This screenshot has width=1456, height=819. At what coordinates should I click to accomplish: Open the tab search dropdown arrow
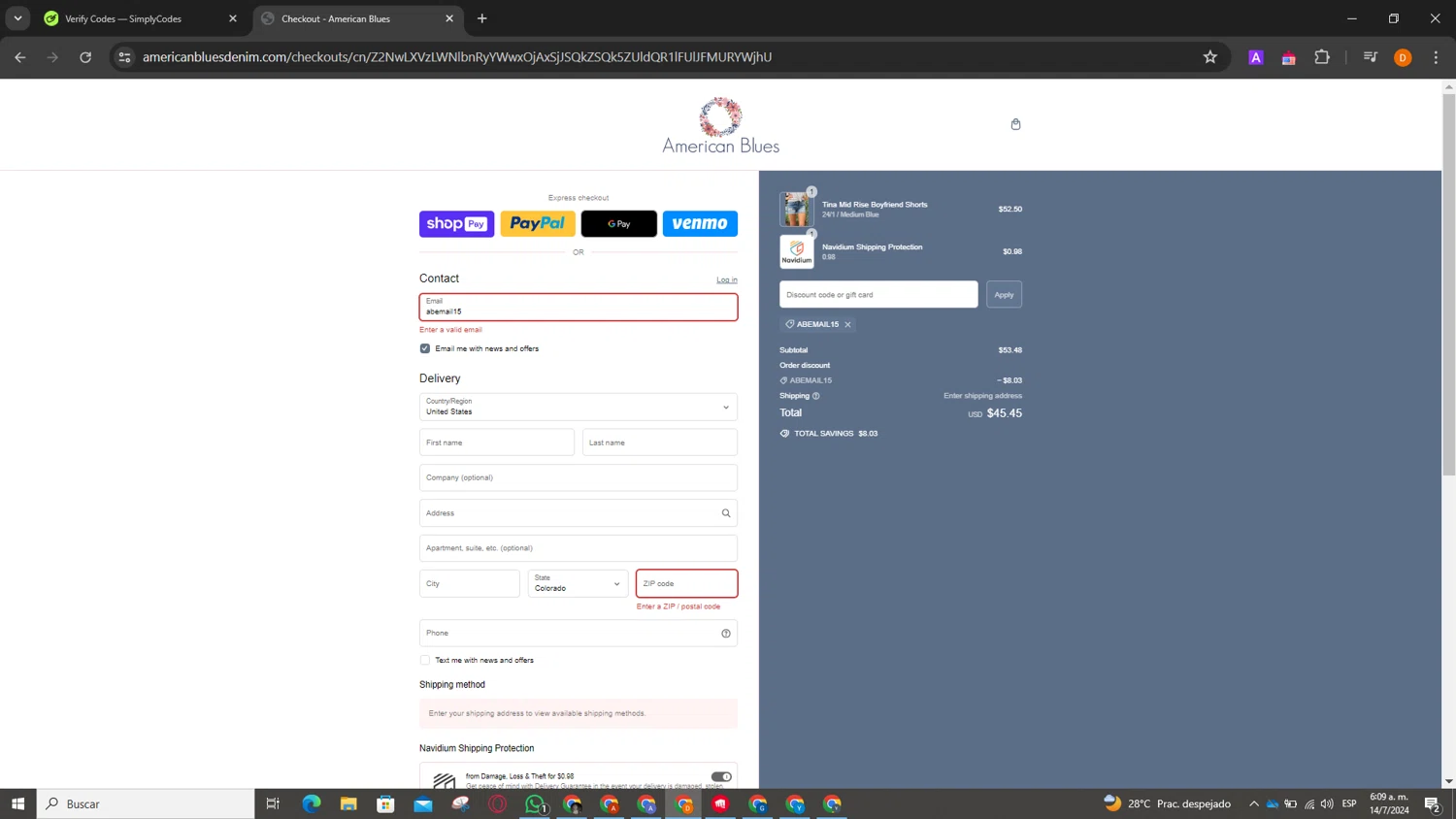coord(17,18)
